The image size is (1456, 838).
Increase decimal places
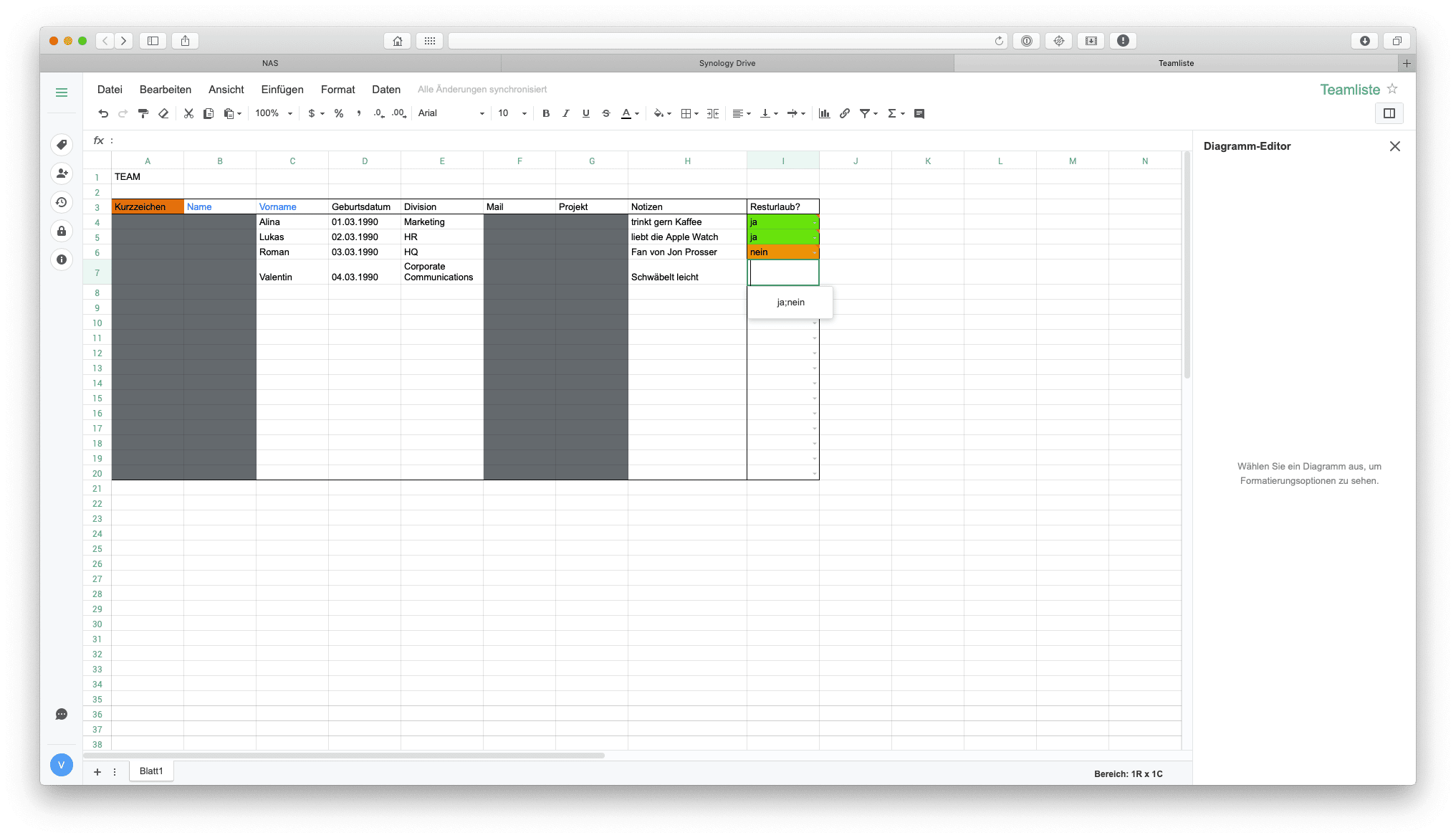tap(399, 113)
